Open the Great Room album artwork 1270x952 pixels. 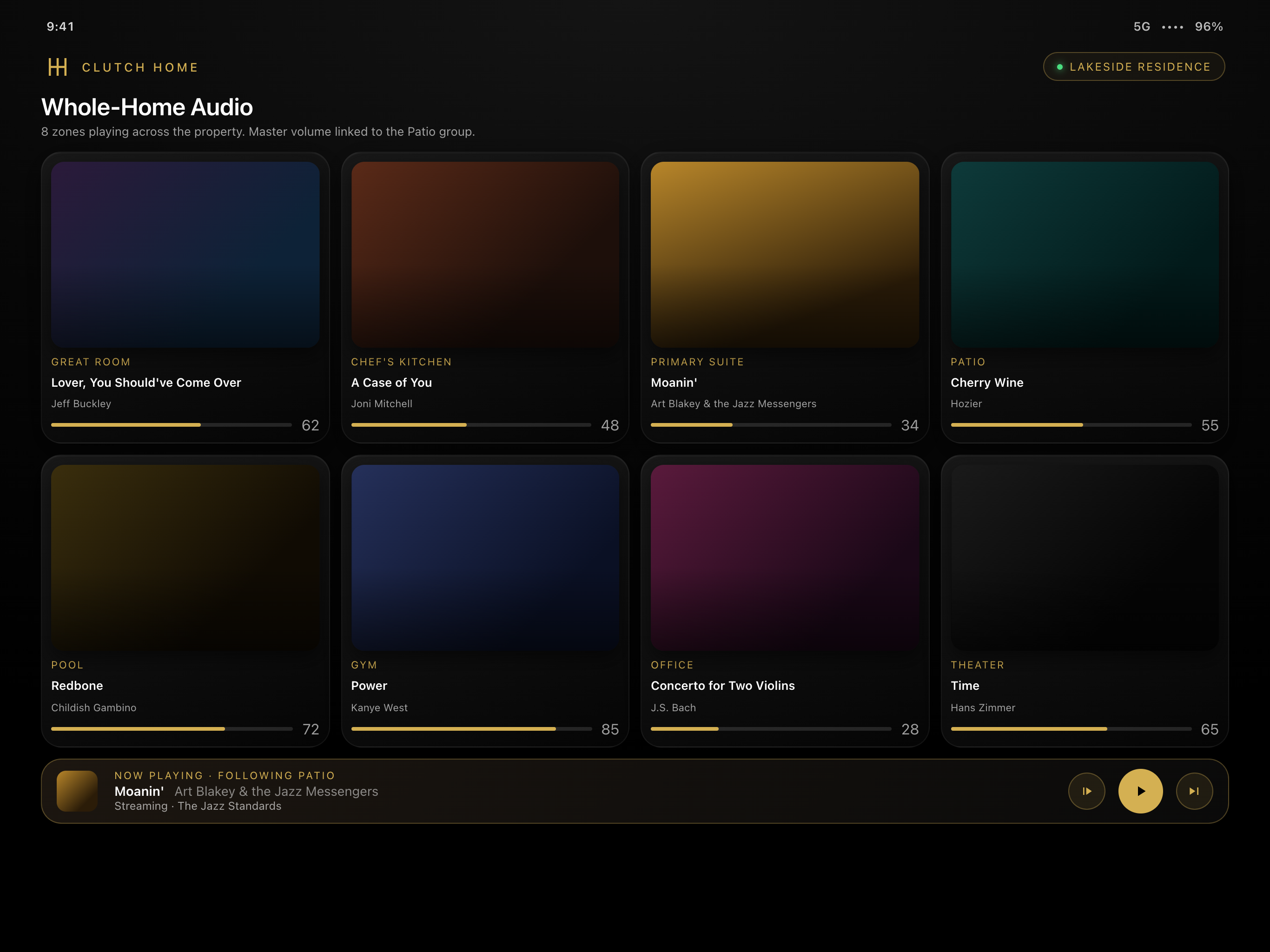click(x=185, y=254)
